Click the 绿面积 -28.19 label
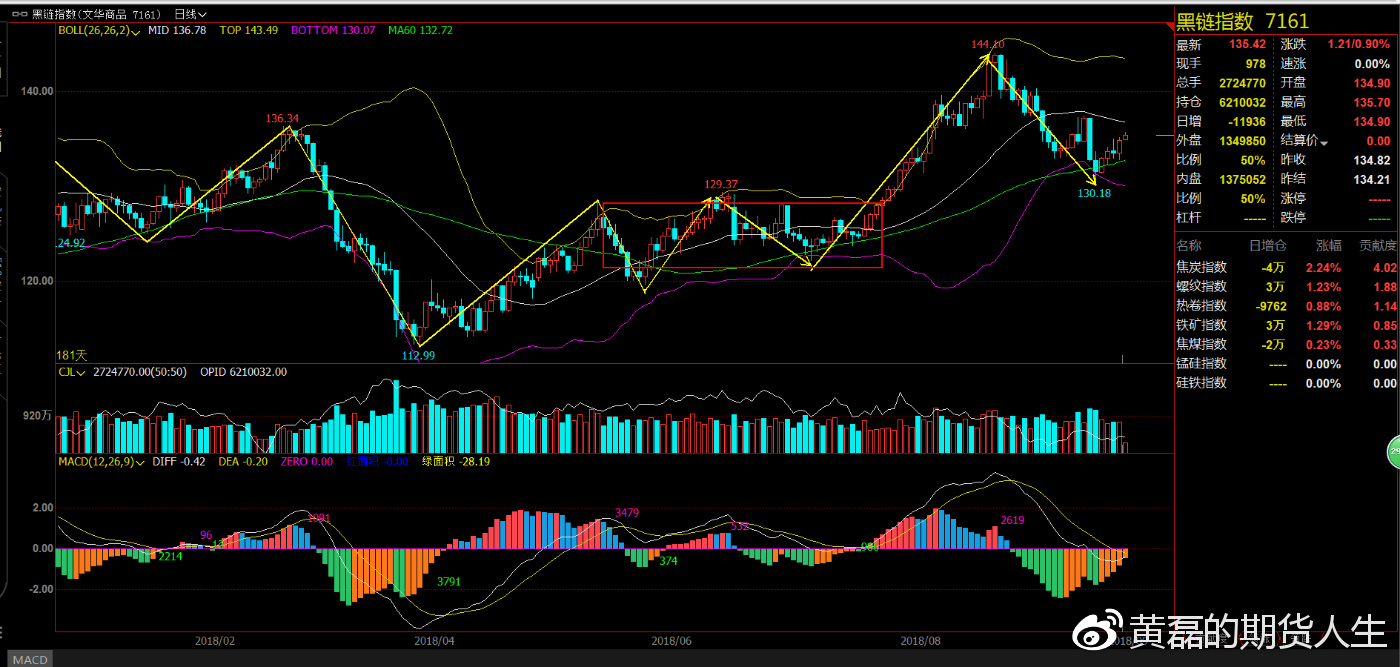 click(455, 462)
